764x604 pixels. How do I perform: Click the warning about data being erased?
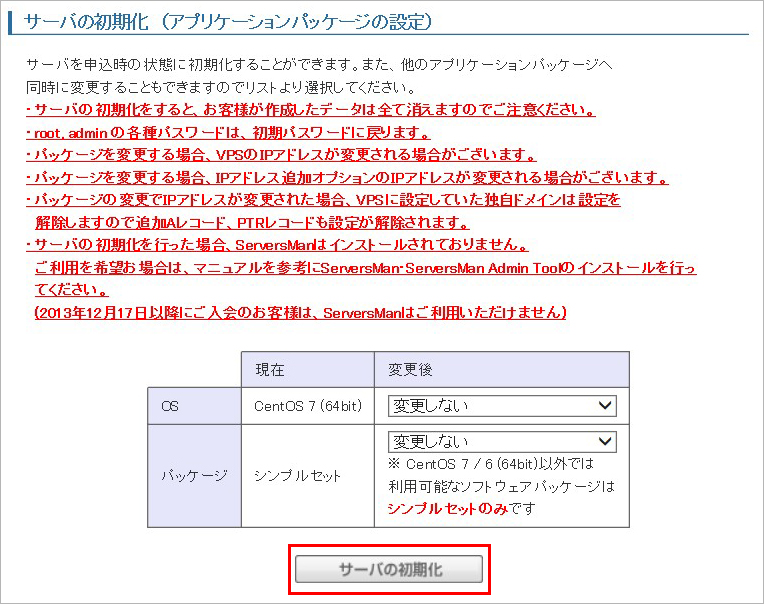(310, 110)
